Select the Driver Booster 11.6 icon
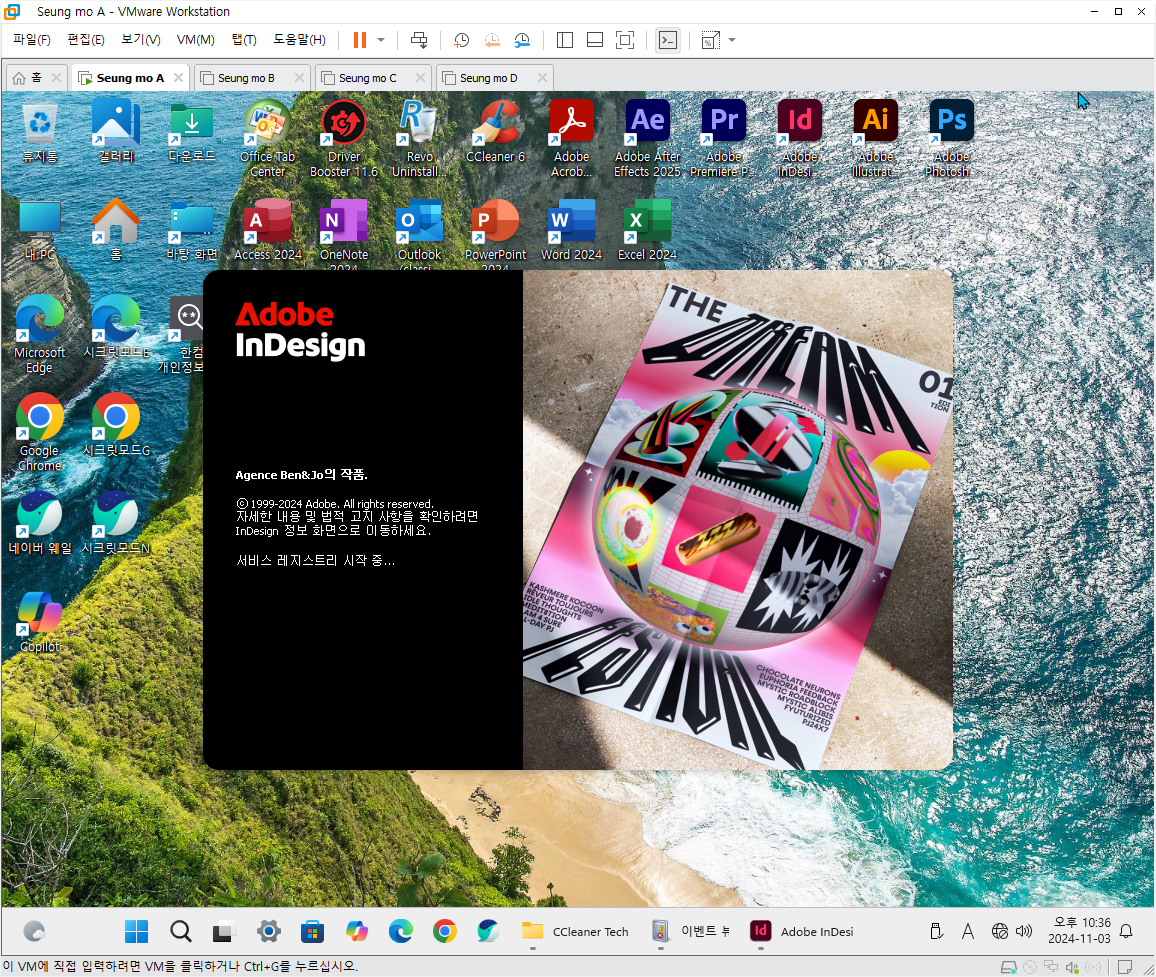The width and height of the screenshot is (1156, 977). pyautogui.click(x=344, y=140)
